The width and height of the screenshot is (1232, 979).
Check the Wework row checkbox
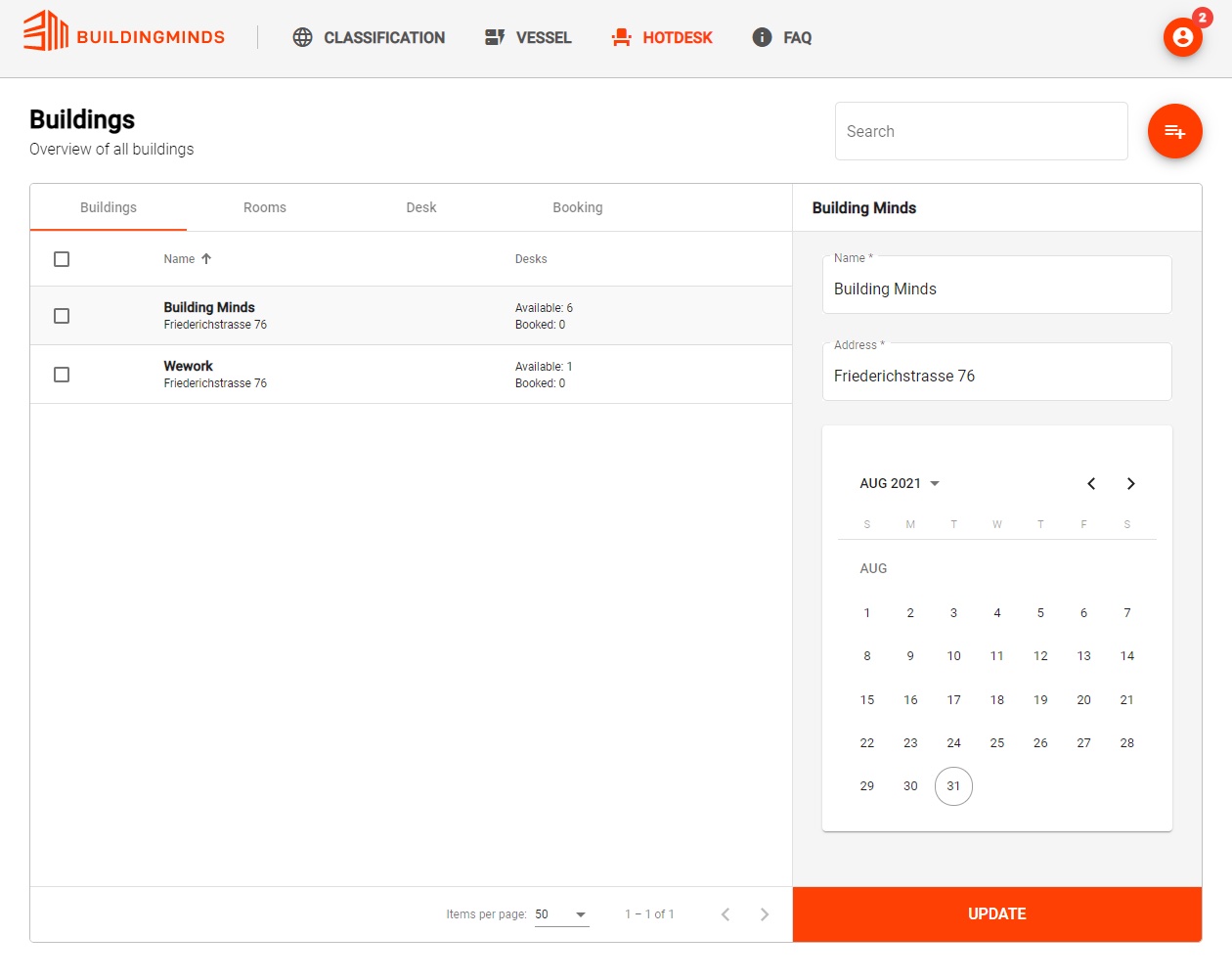(62, 375)
